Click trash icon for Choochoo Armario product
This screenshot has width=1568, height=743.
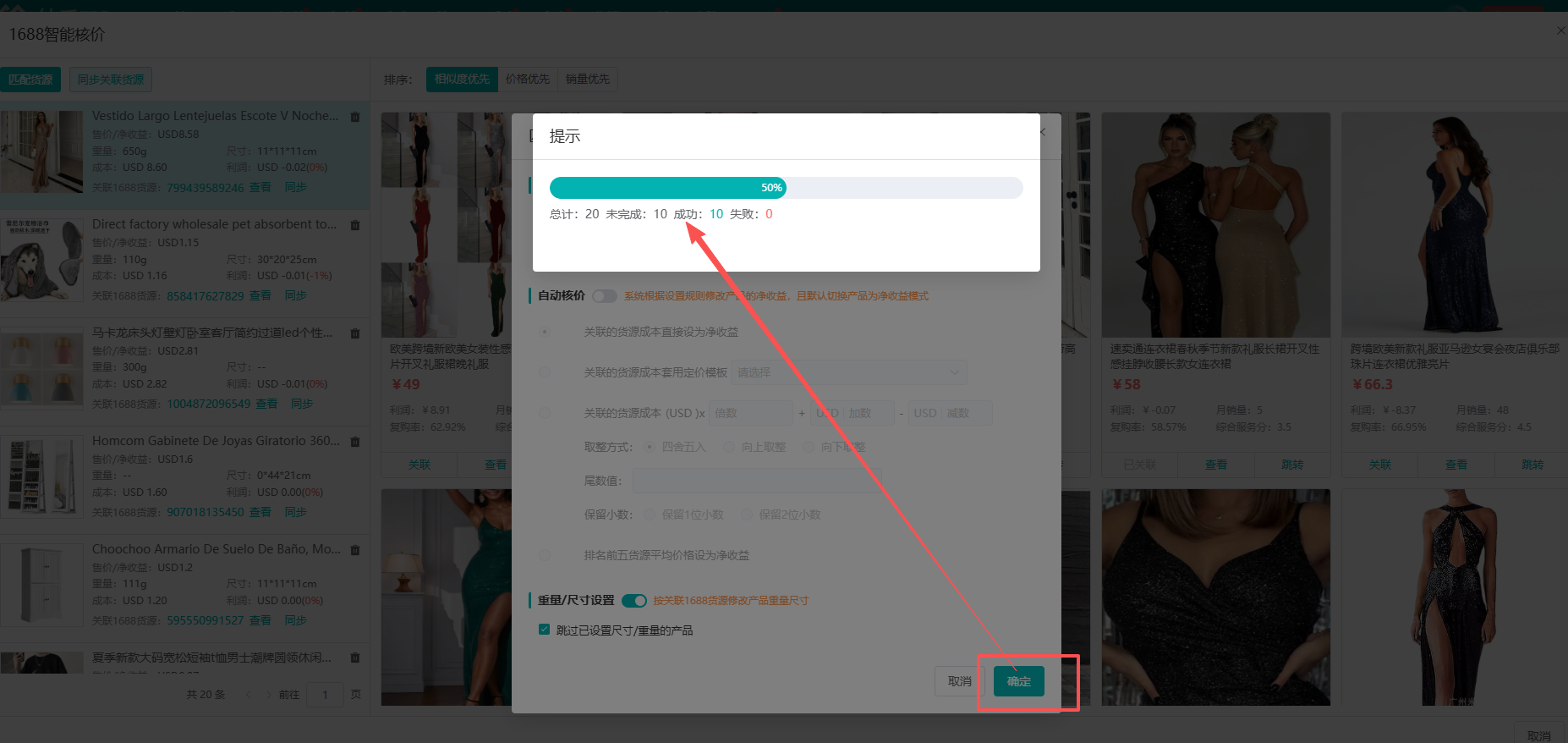tap(355, 550)
